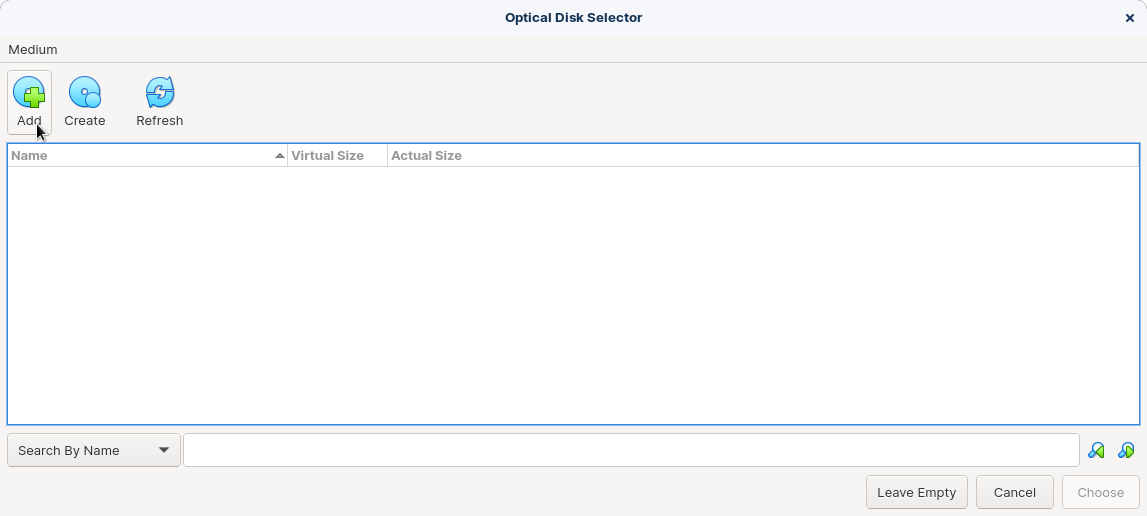Click the Leave Empty button
This screenshot has width=1147, height=516.
pyautogui.click(x=917, y=493)
